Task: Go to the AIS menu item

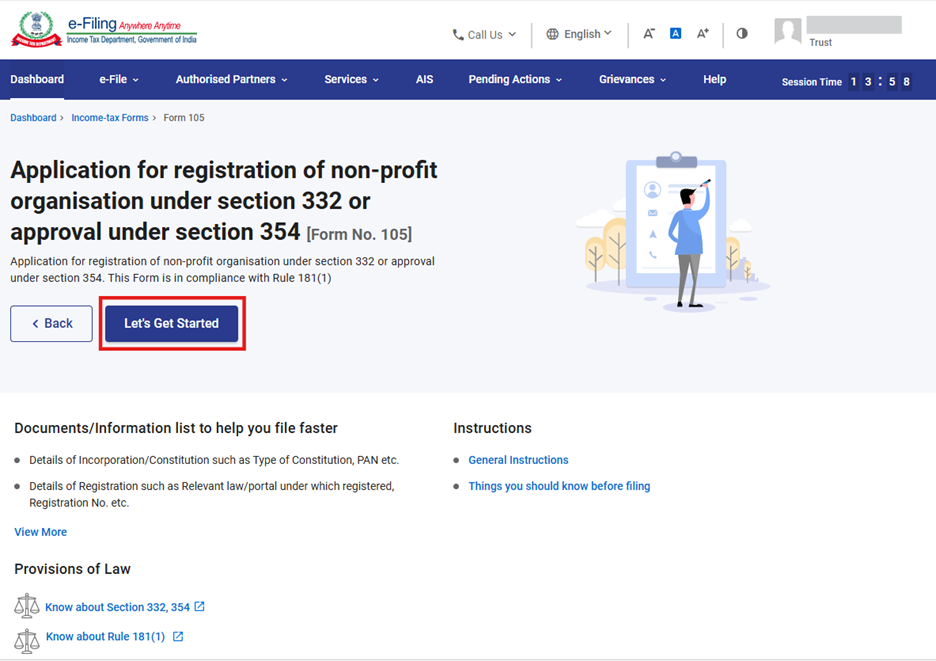Action: pos(424,80)
